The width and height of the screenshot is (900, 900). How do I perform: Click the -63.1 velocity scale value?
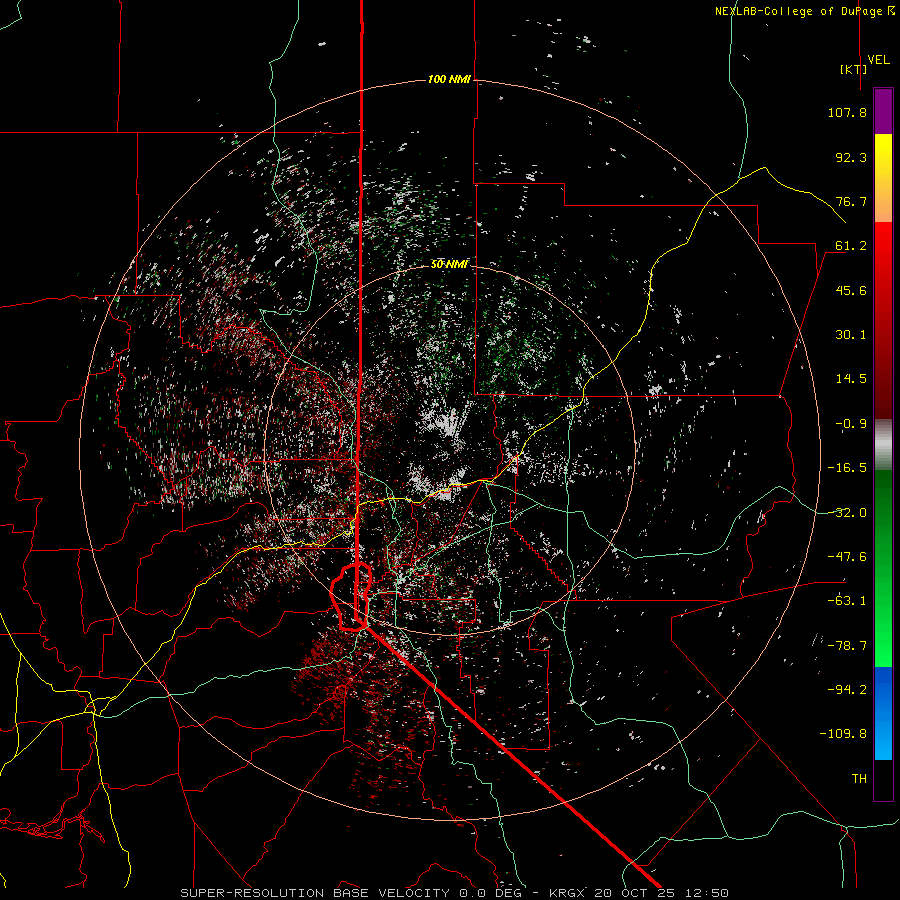[847, 601]
